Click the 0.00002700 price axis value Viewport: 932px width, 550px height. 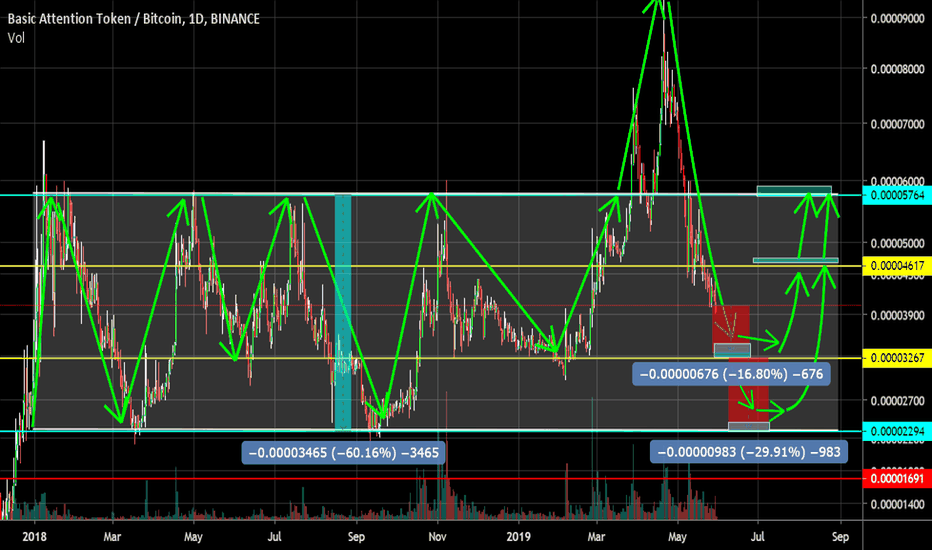(x=898, y=401)
